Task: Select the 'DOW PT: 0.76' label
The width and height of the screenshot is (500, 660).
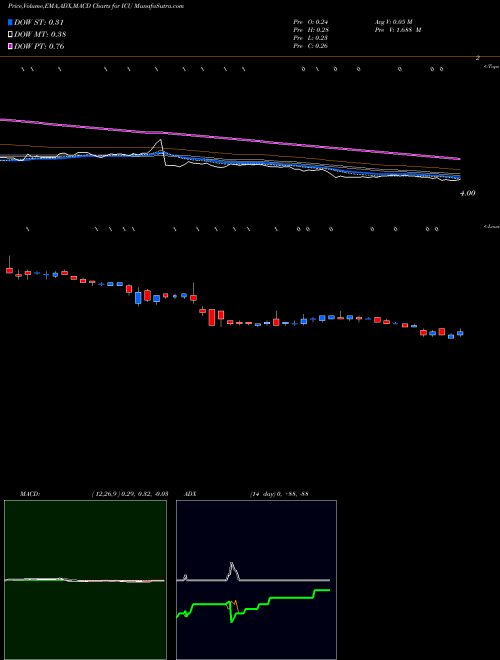Action: 39,46
